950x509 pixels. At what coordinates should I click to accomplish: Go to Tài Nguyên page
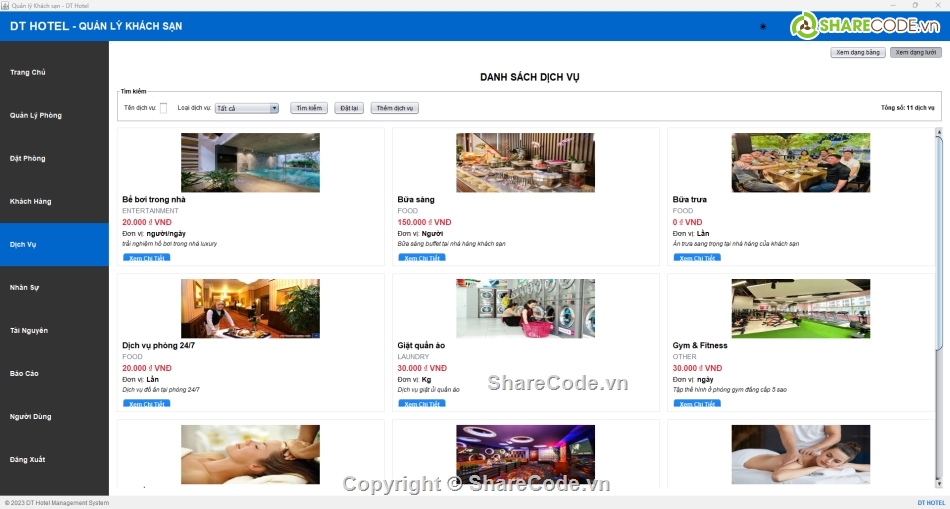click(54, 330)
